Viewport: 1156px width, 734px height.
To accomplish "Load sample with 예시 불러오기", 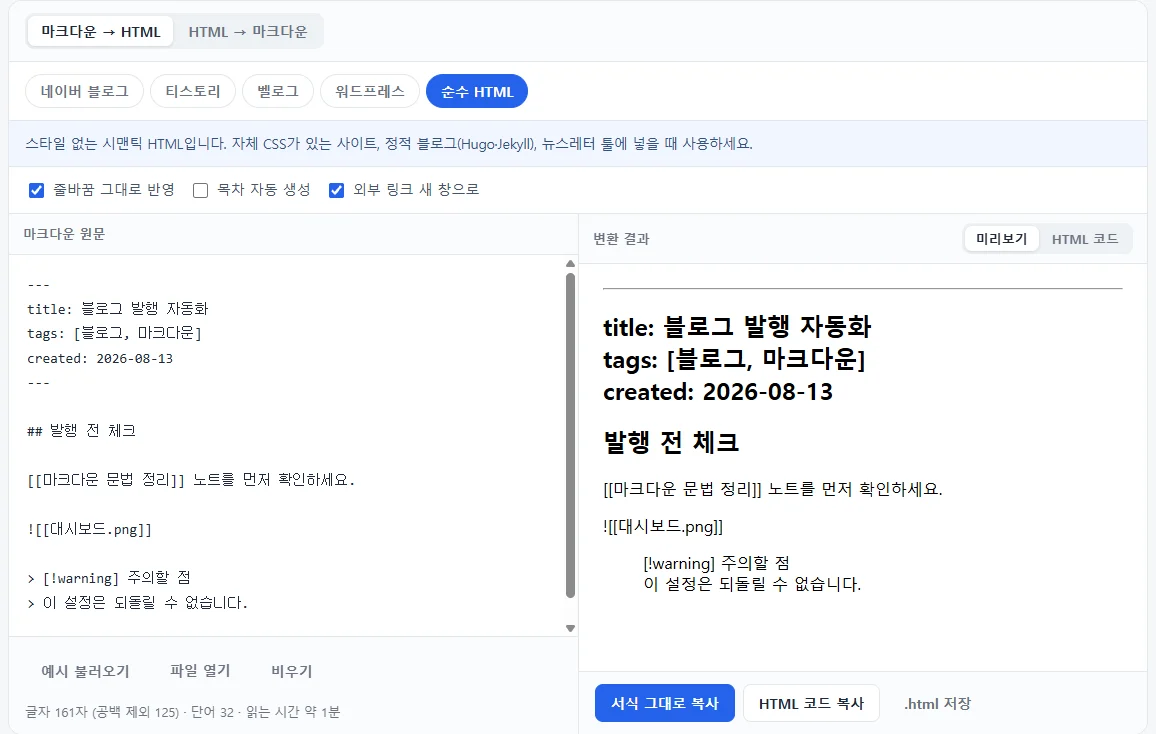I will tap(86, 671).
